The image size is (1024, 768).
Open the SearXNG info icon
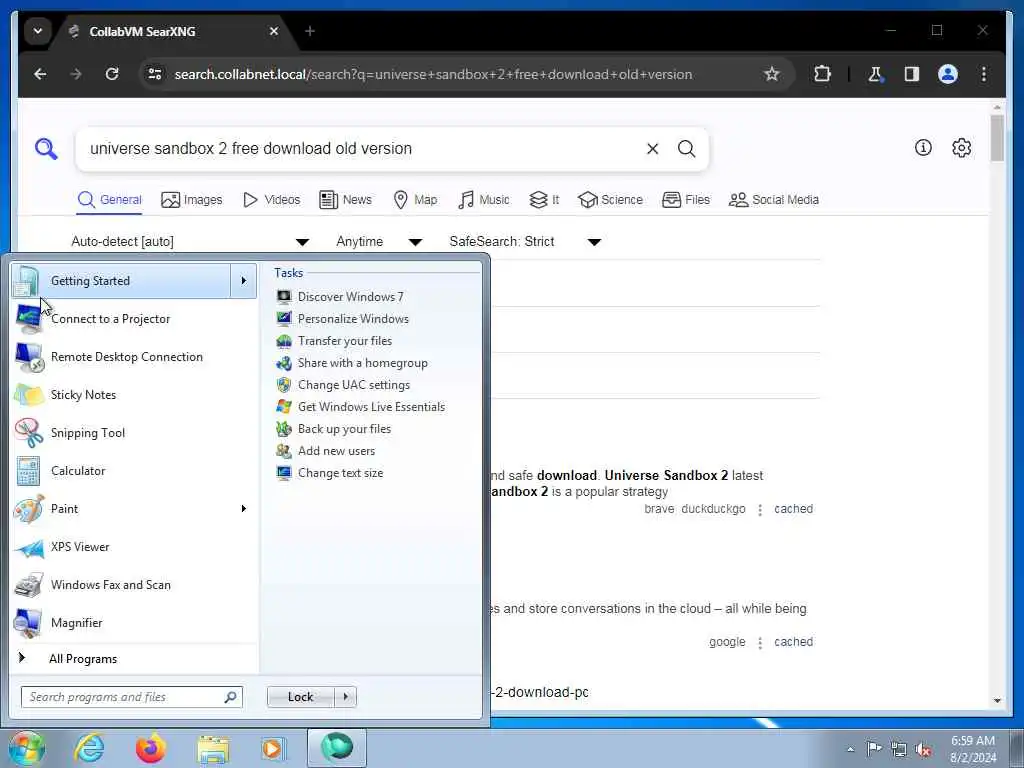click(x=923, y=148)
